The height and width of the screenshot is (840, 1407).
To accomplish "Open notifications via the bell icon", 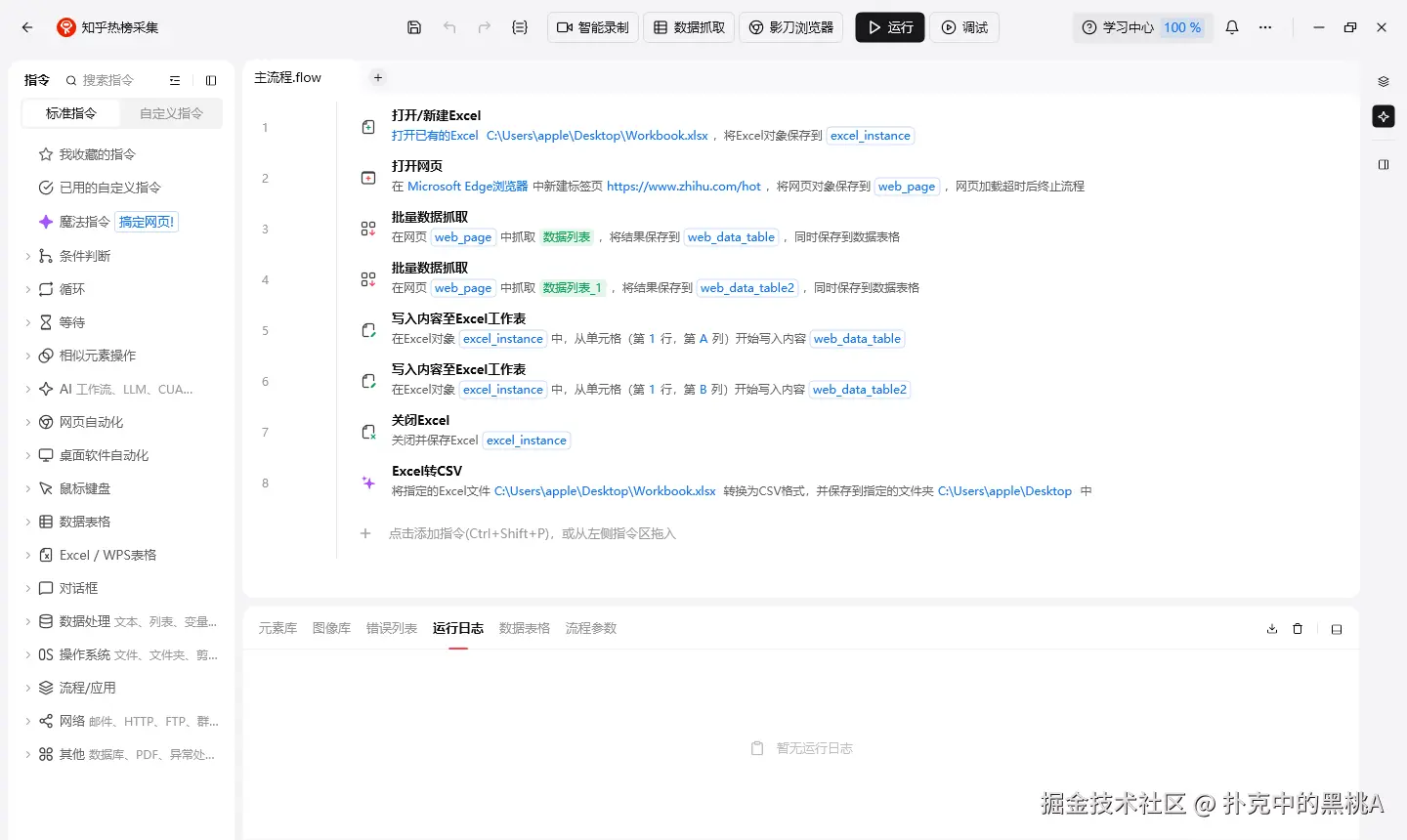I will 1232,27.
